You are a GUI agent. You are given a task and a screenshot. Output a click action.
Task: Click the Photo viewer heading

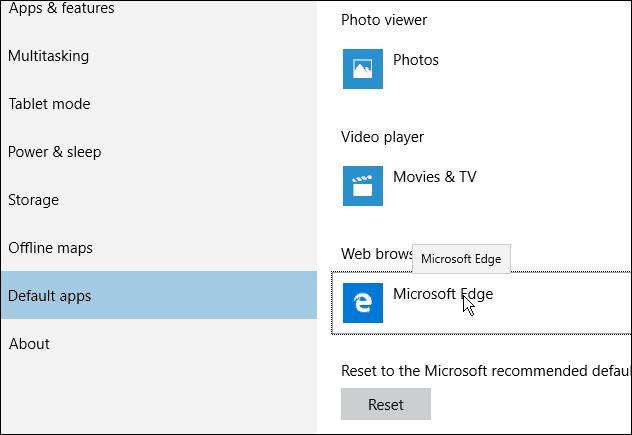click(384, 20)
